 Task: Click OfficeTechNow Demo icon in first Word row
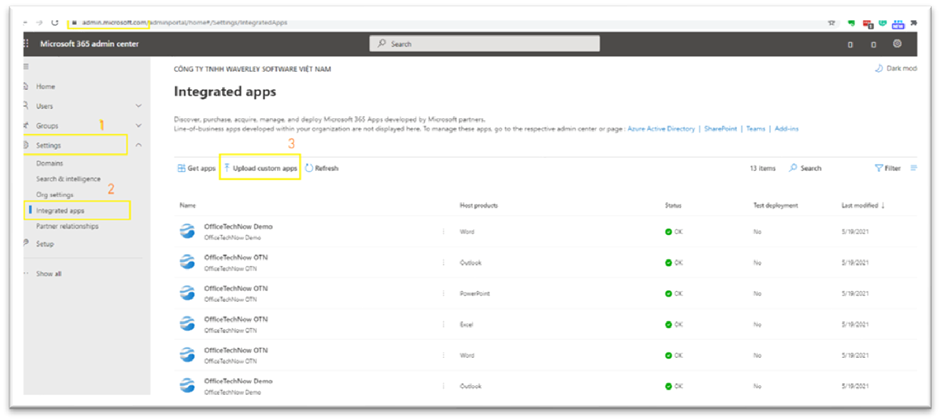pos(188,231)
